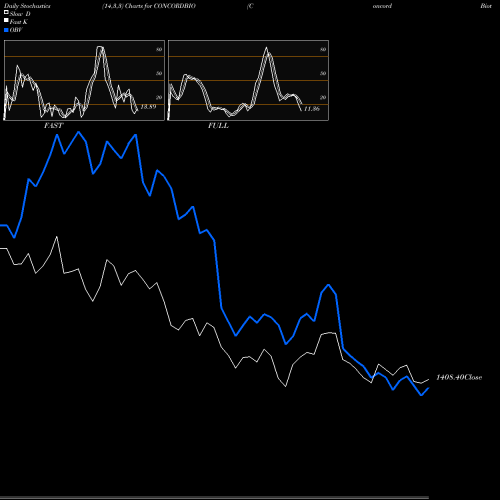500x500 pixels.
Task: Click the 'Charts for CONCORDBIO' heading
Action: pos(160,6)
